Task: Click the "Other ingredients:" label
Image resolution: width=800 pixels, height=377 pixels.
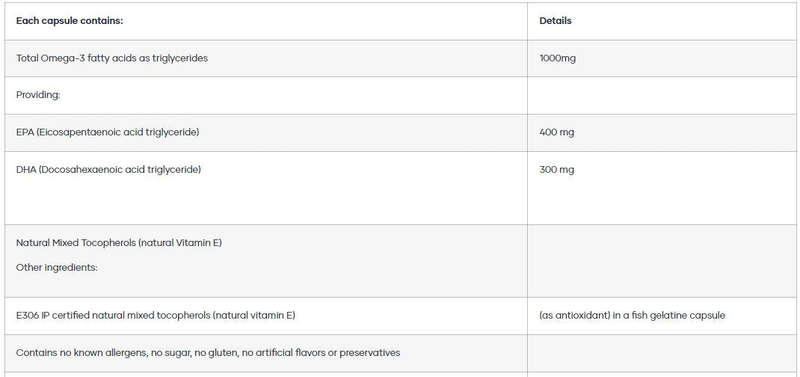Action: [x=57, y=267]
